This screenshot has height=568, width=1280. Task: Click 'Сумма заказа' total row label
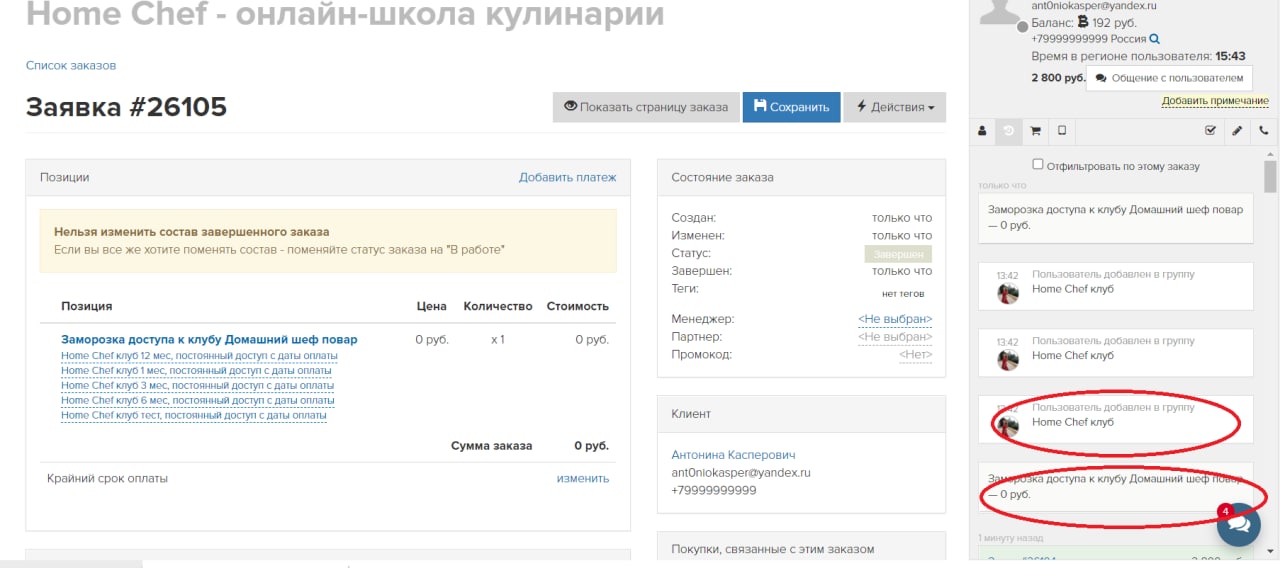pos(491,446)
